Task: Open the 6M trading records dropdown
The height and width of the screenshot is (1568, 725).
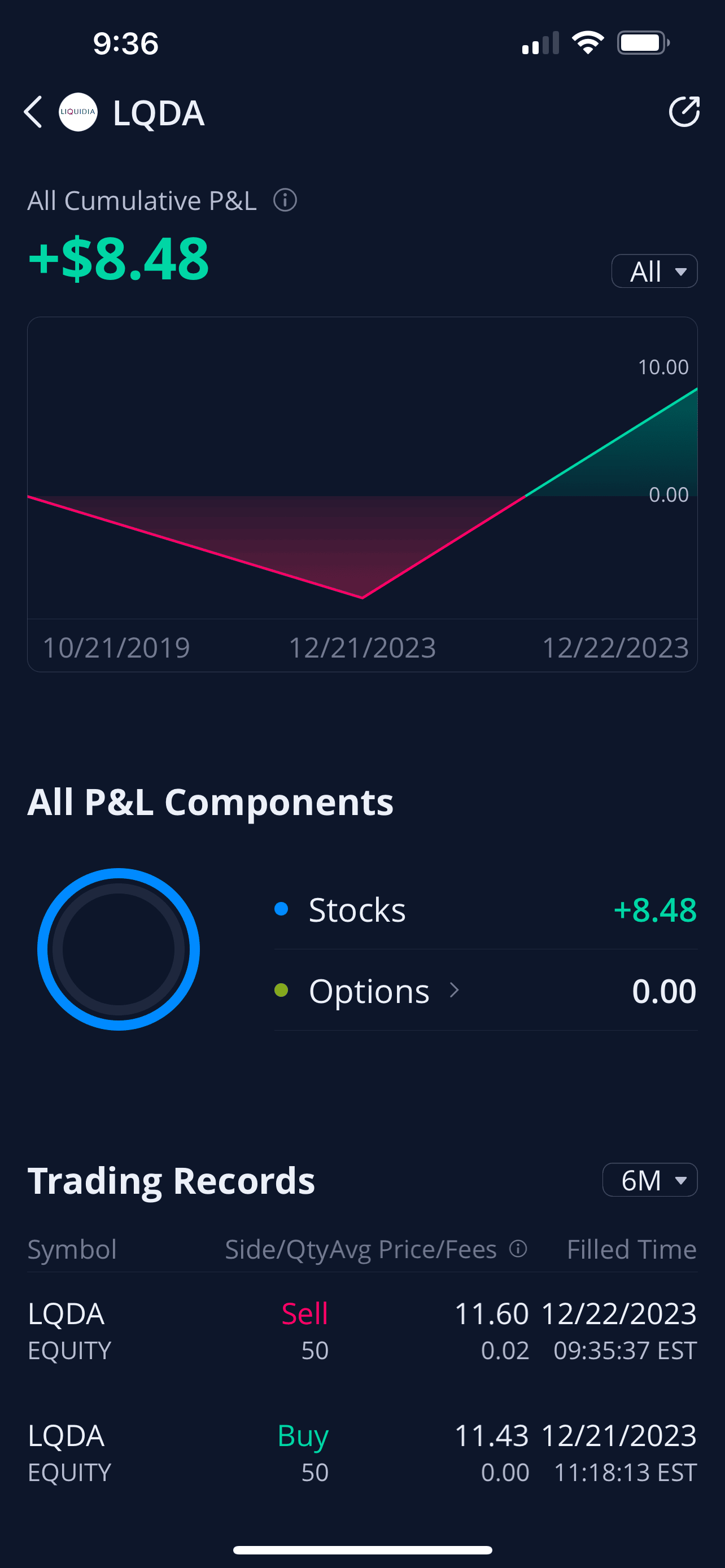Action: (x=649, y=1180)
